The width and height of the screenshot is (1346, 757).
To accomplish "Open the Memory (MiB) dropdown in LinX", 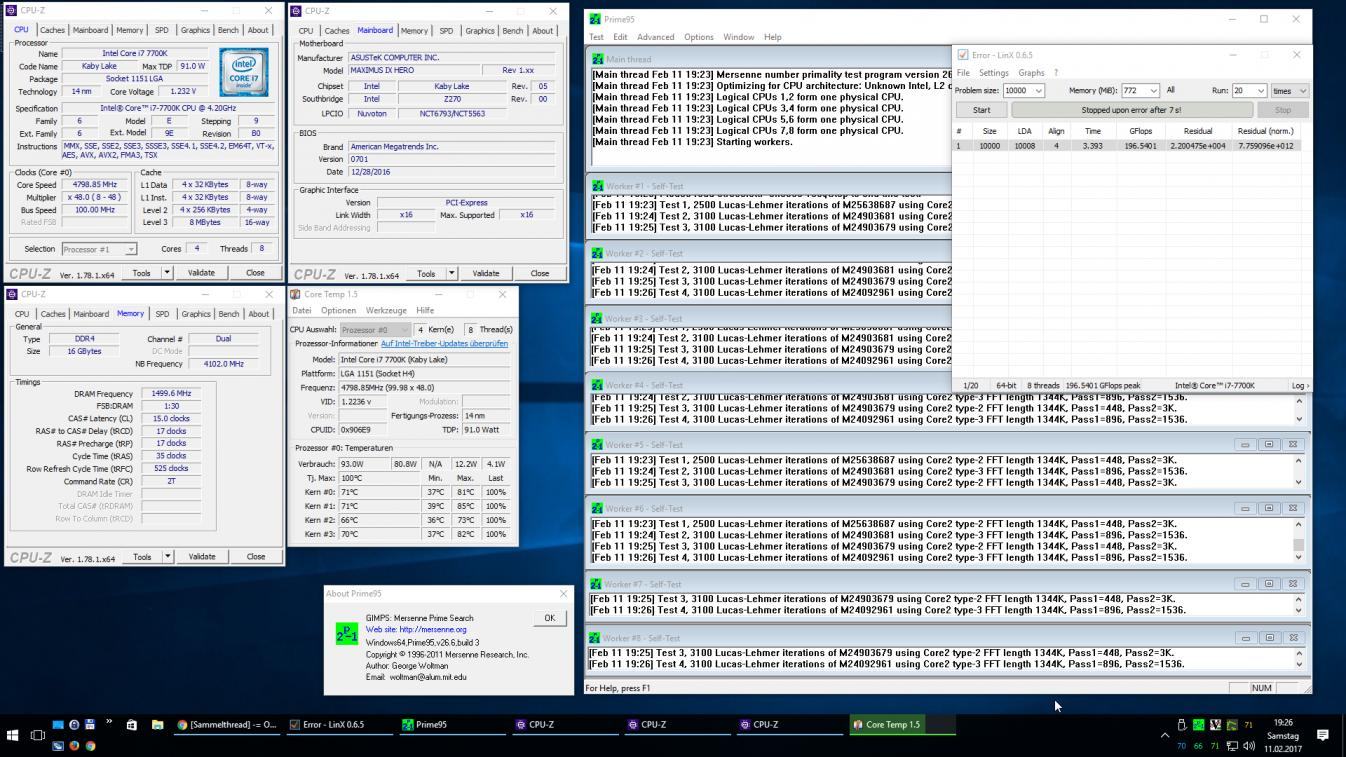I will pyautogui.click(x=1153, y=90).
